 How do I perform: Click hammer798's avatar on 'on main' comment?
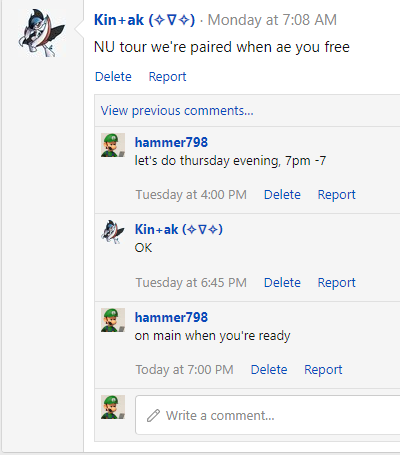[113, 320]
